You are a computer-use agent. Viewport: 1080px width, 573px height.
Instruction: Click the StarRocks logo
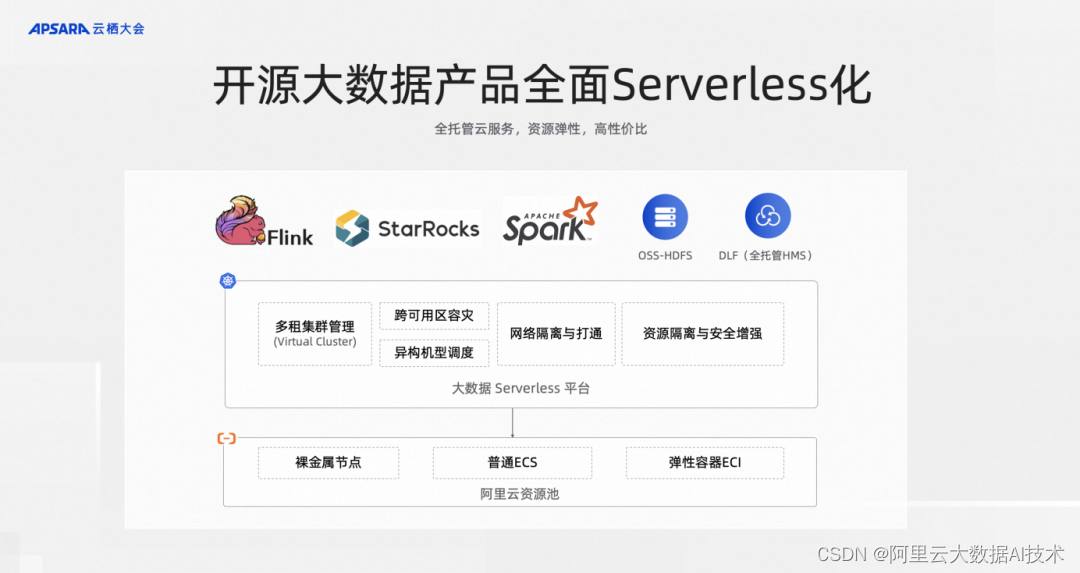pyautogui.click(x=408, y=229)
